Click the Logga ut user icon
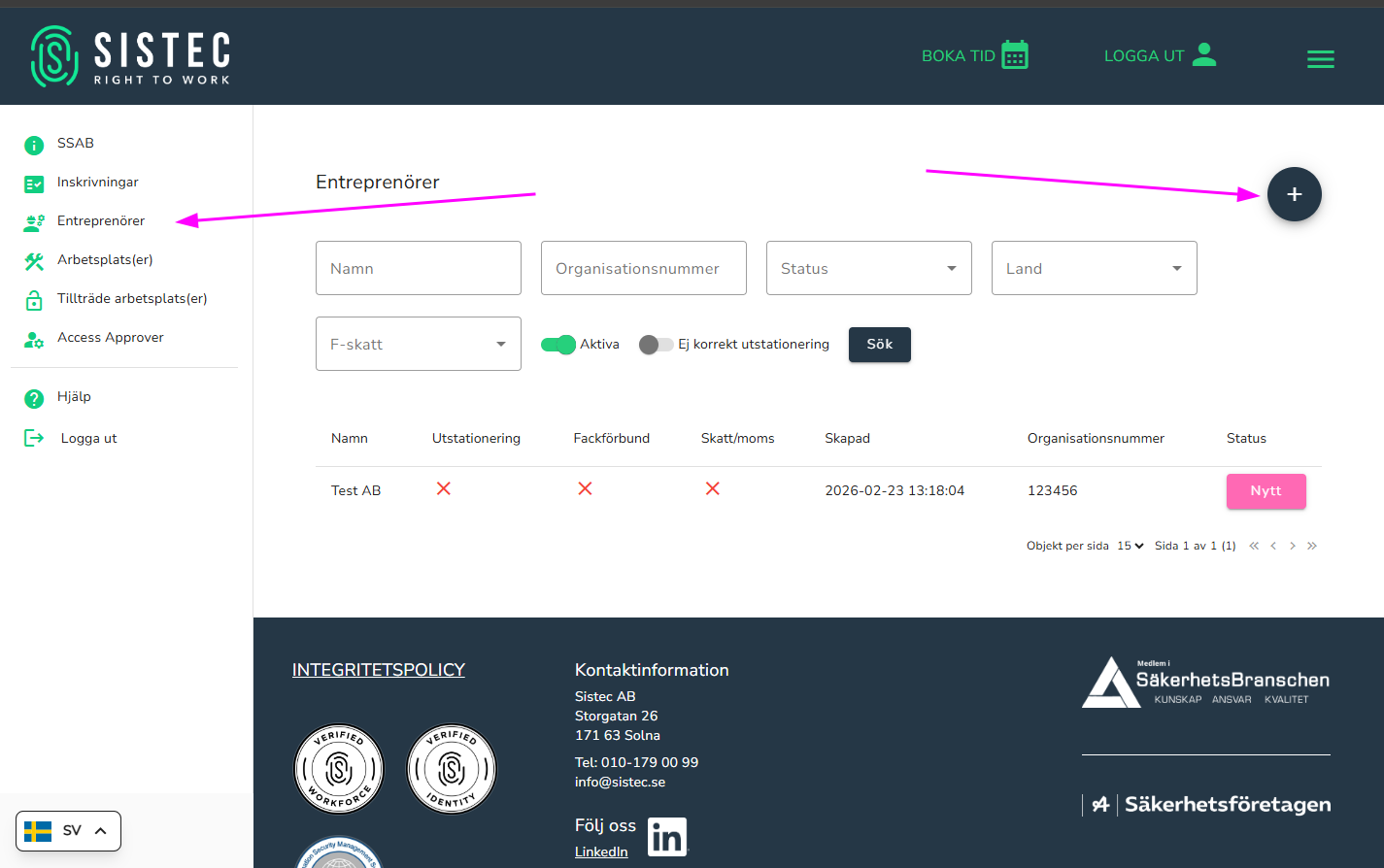Screen dimensions: 1384x868 (x=1204, y=54)
